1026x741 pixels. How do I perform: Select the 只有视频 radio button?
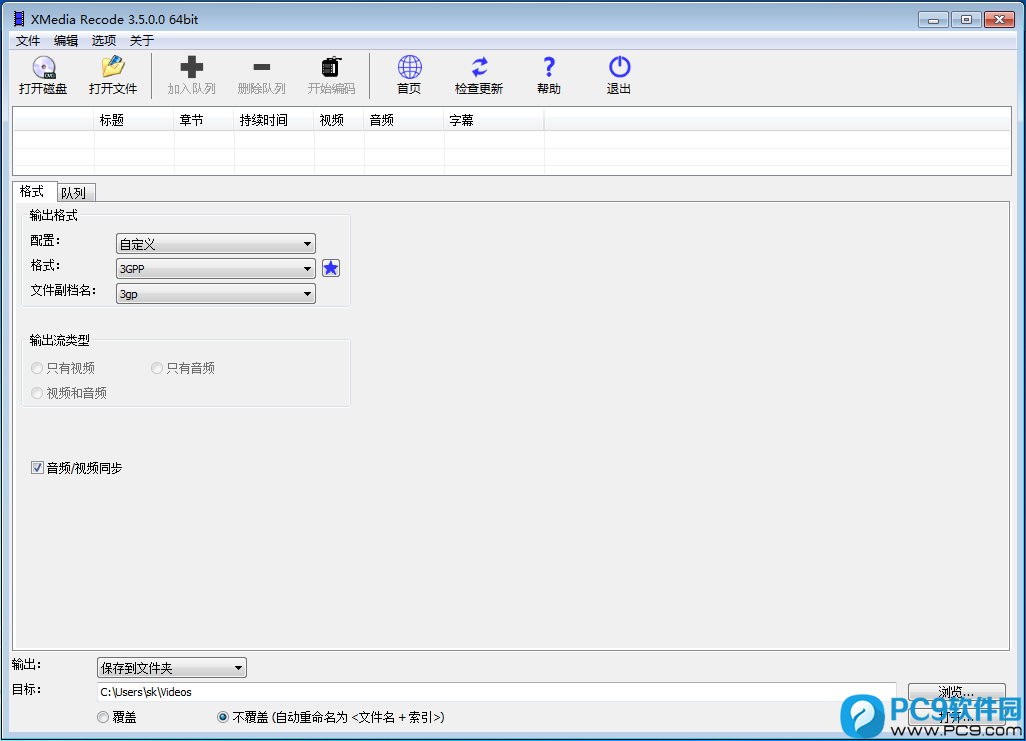tap(37, 369)
